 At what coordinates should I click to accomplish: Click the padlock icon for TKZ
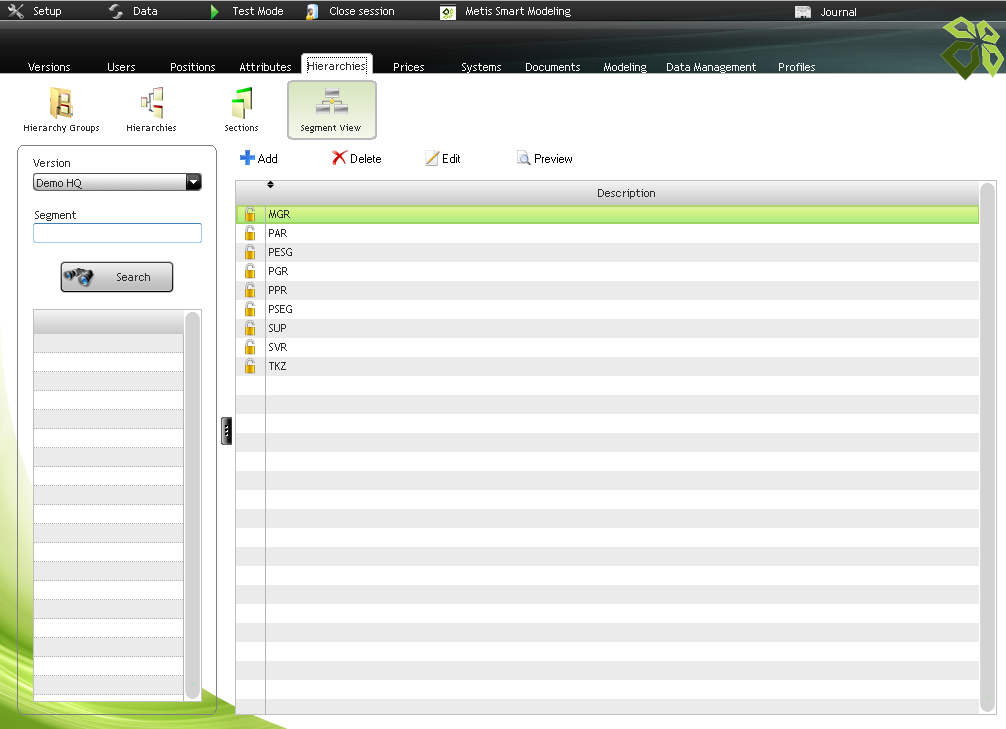250,366
